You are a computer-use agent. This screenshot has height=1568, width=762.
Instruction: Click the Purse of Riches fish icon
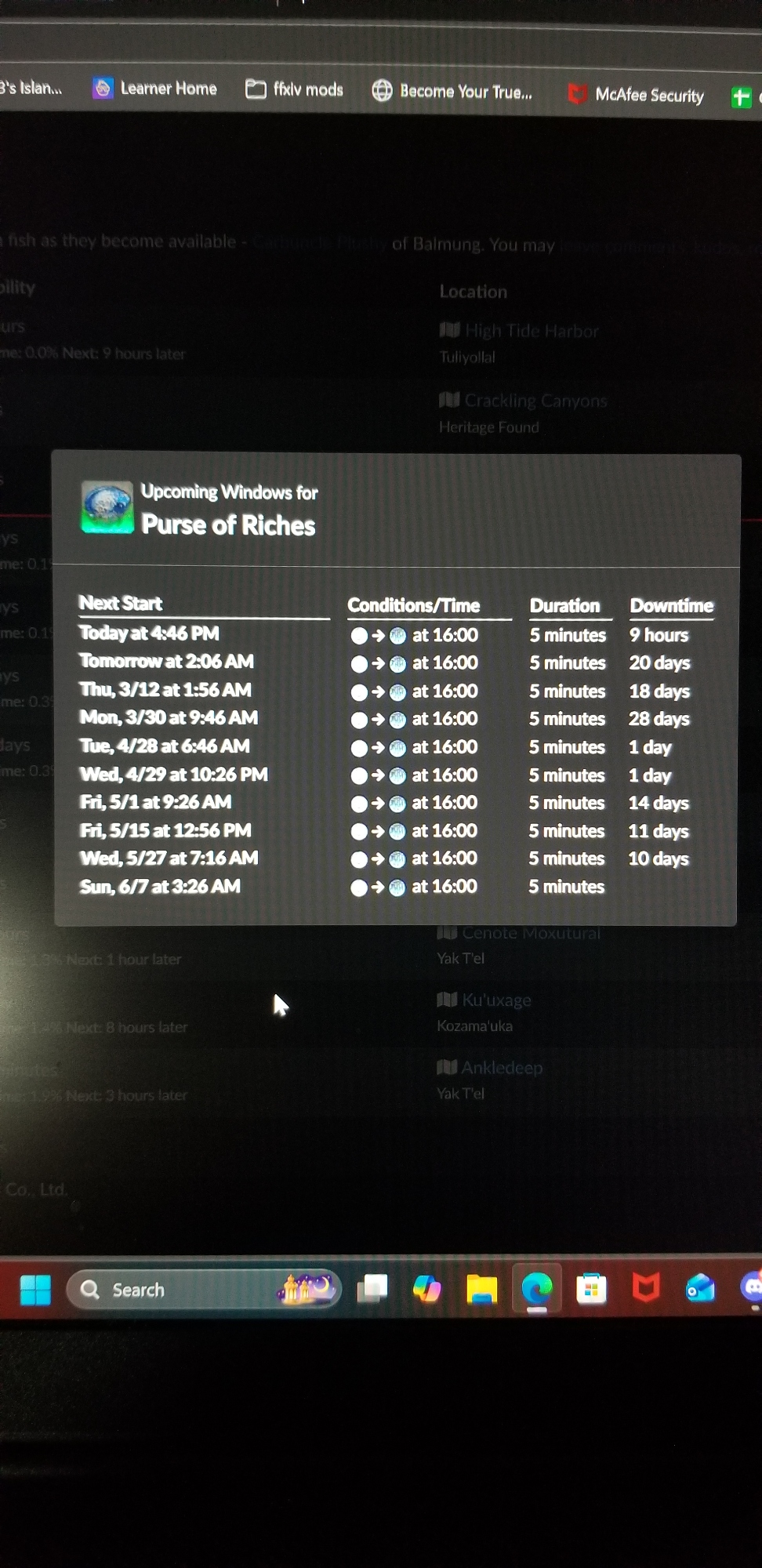click(x=107, y=507)
